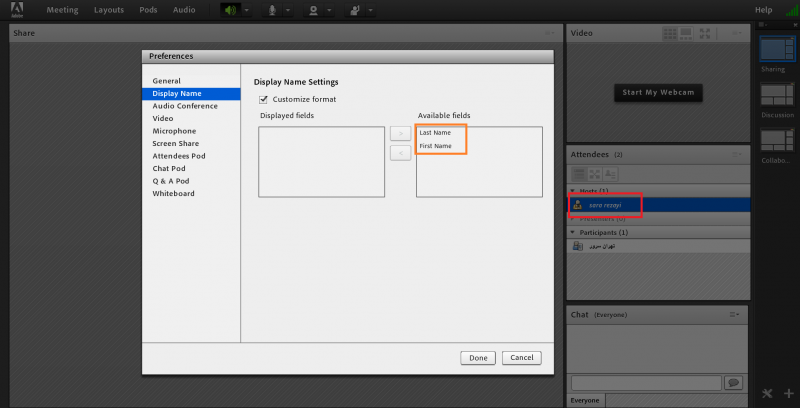
Task: Click the microphone icon in top bar
Action: tap(271, 10)
